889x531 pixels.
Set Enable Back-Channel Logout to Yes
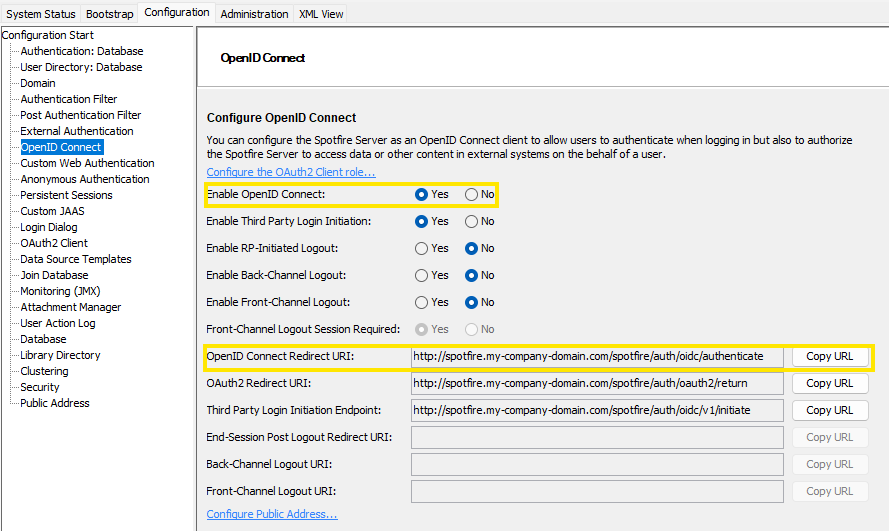pos(421,275)
